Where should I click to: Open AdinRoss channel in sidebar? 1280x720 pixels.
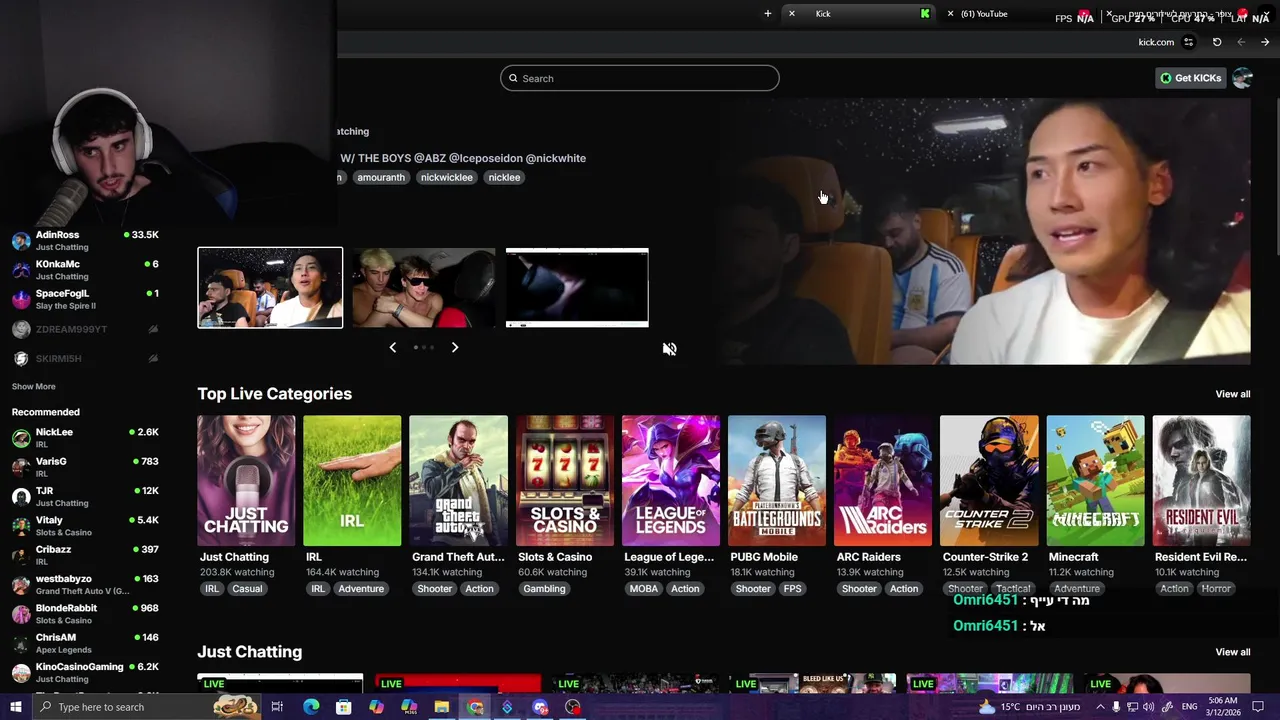85,240
